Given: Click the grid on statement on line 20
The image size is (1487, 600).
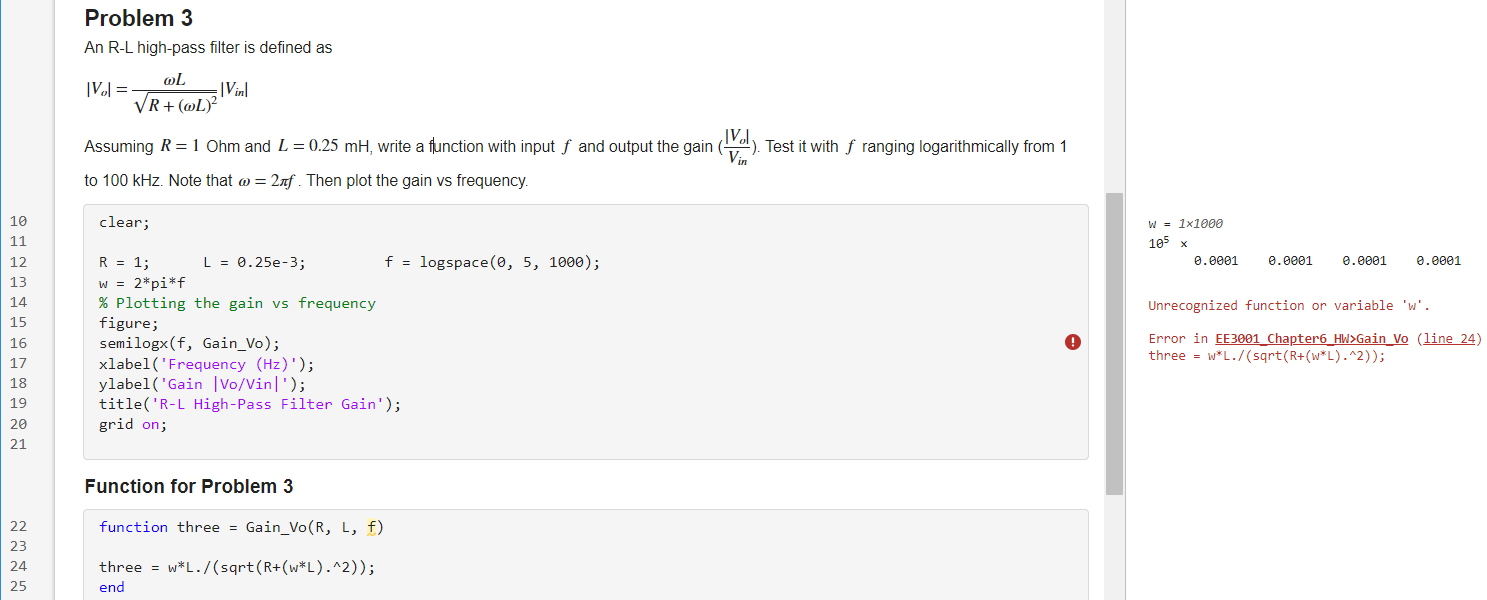Looking at the screenshot, I should (x=130, y=423).
